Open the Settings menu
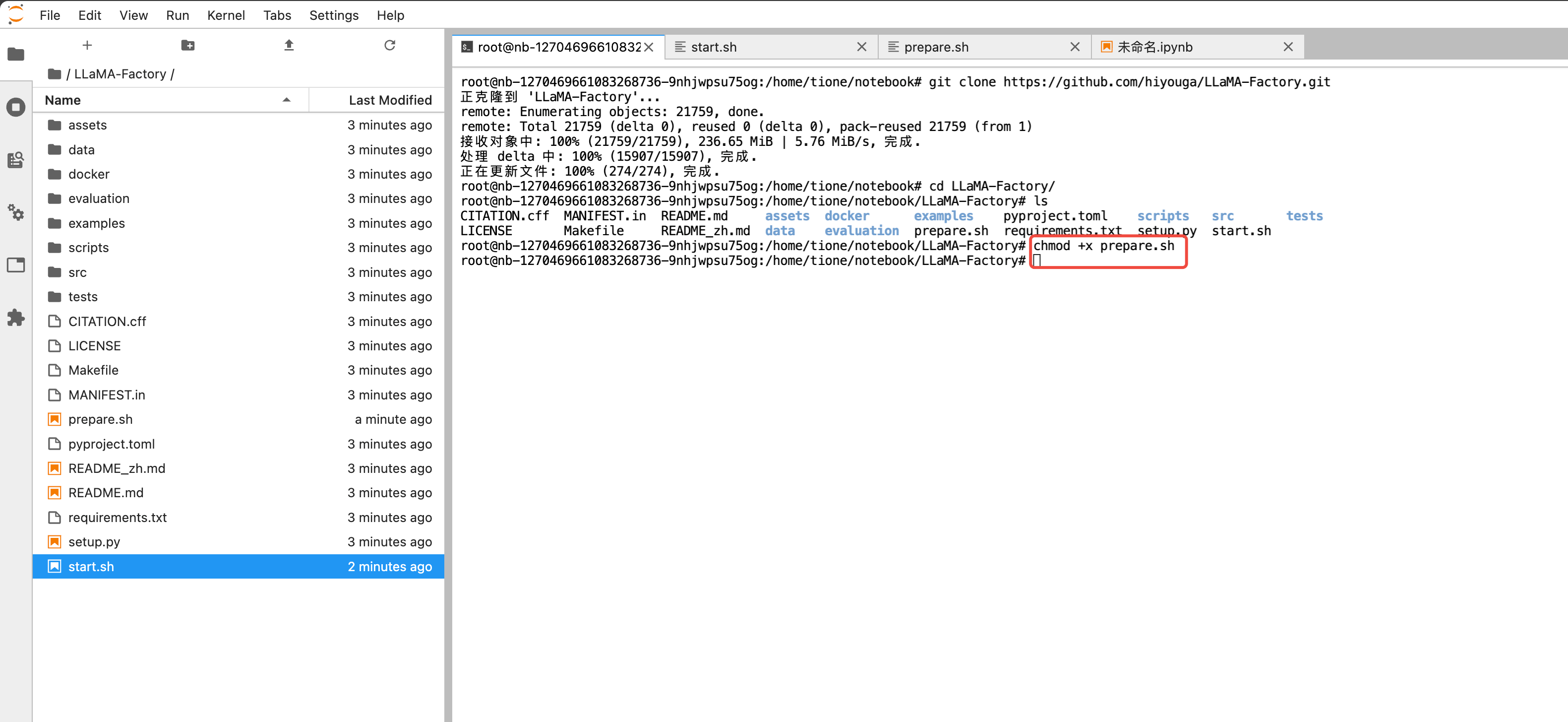1568x722 pixels. [334, 15]
